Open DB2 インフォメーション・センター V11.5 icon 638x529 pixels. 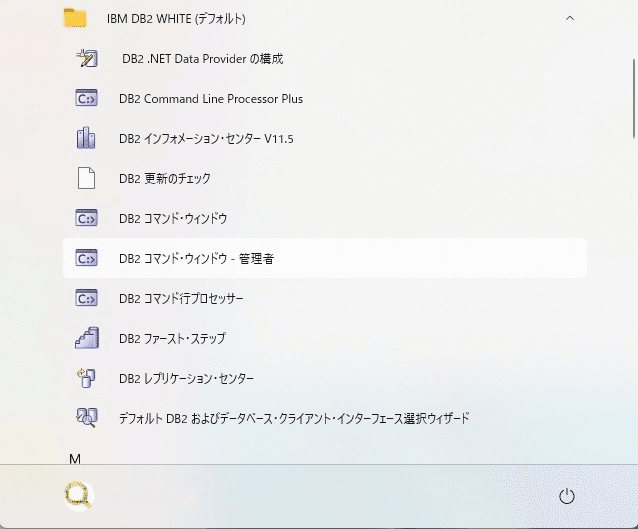coord(86,138)
